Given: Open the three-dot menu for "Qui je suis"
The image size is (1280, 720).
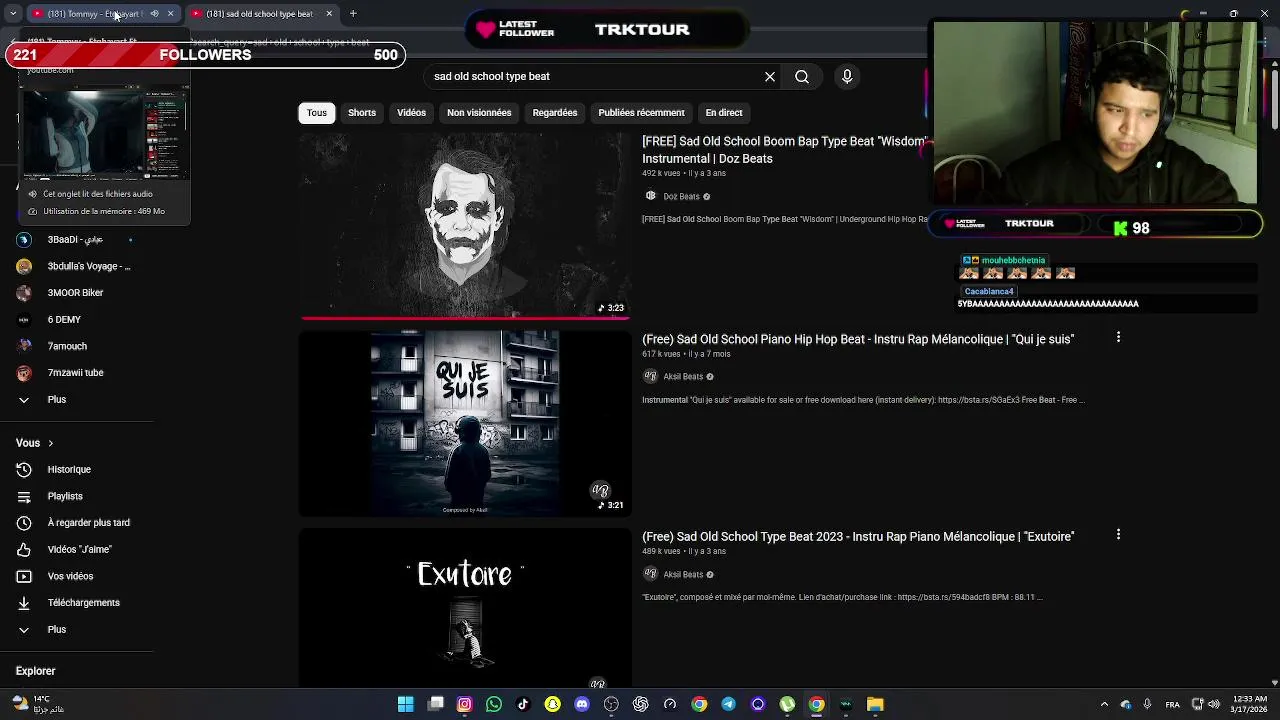Looking at the screenshot, I should tap(1118, 337).
